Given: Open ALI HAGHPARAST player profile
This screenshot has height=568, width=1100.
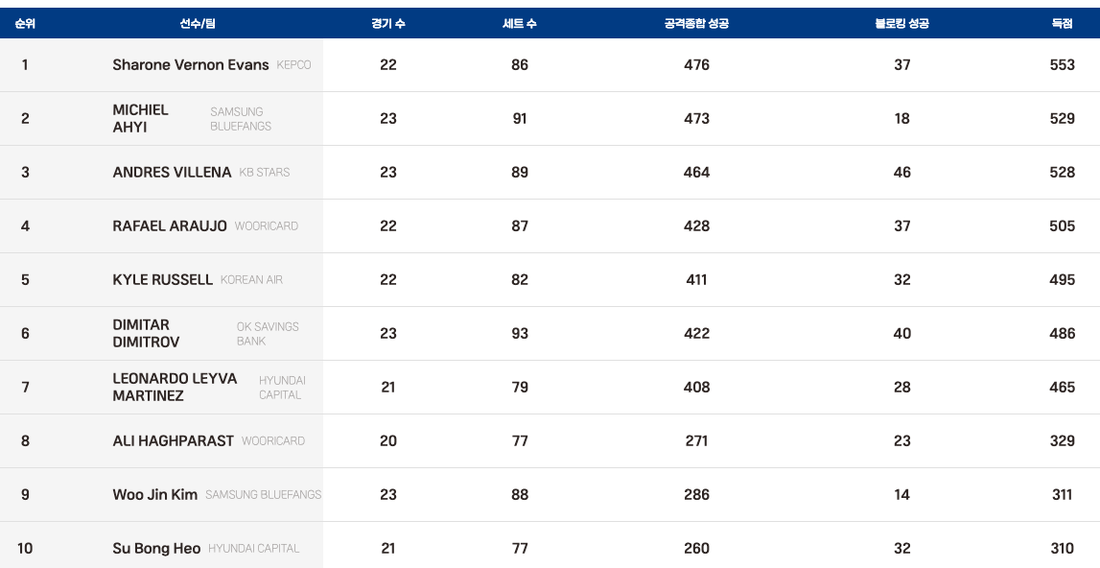Looking at the screenshot, I should pos(173,441).
